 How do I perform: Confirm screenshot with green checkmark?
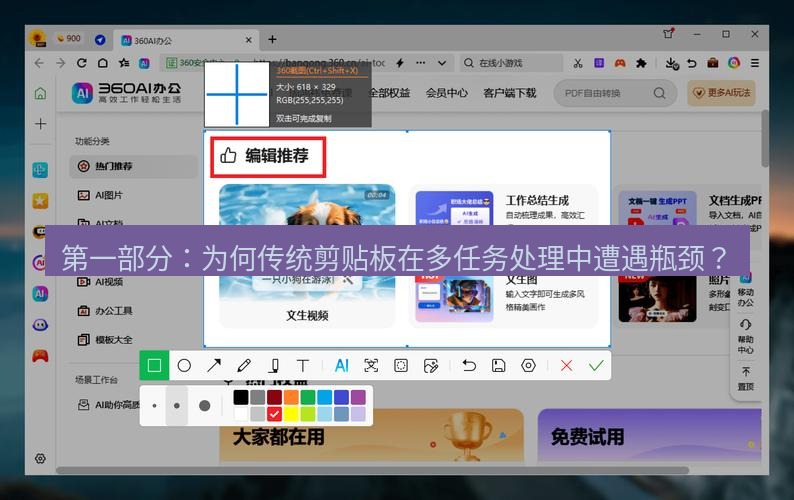point(597,365)
